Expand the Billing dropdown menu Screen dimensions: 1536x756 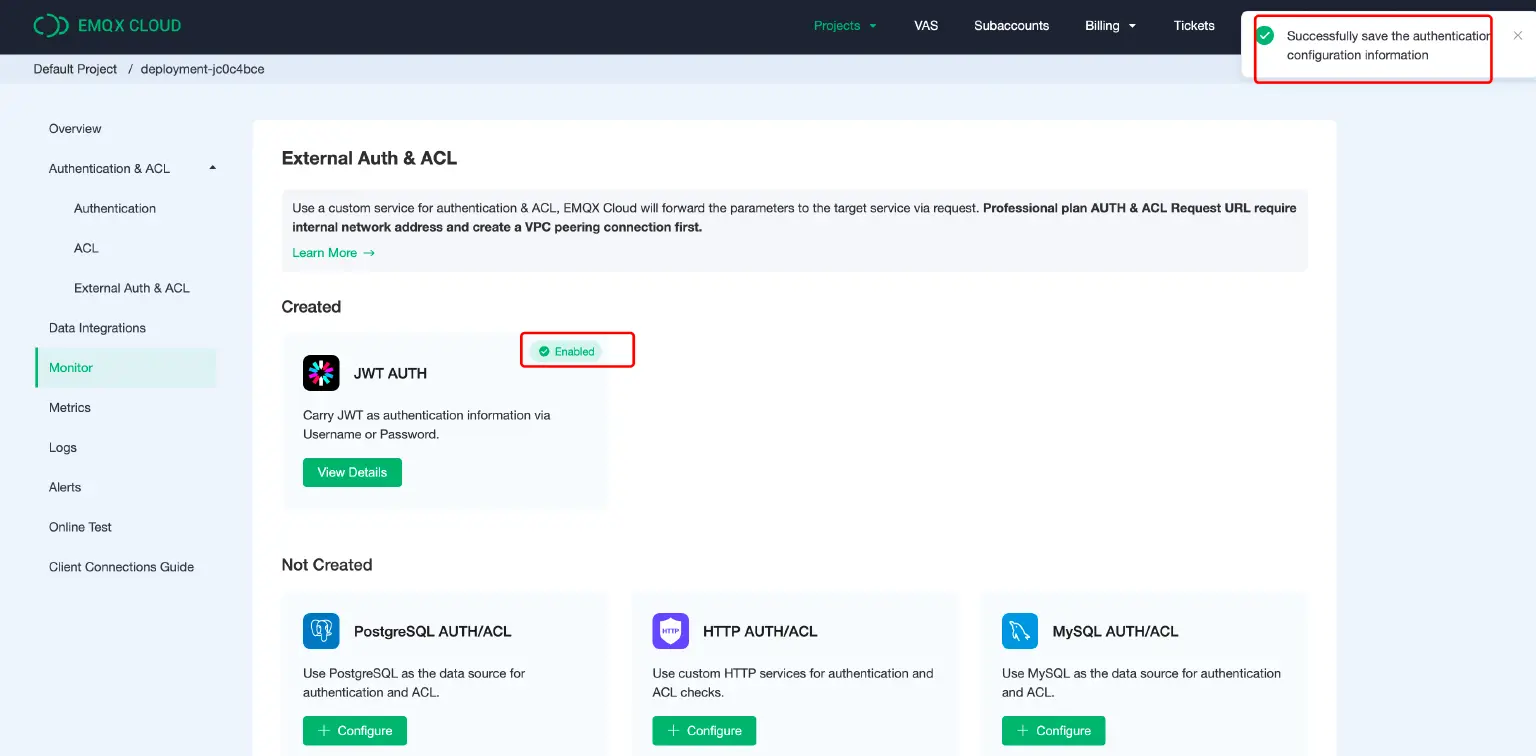coord(1110,26)
